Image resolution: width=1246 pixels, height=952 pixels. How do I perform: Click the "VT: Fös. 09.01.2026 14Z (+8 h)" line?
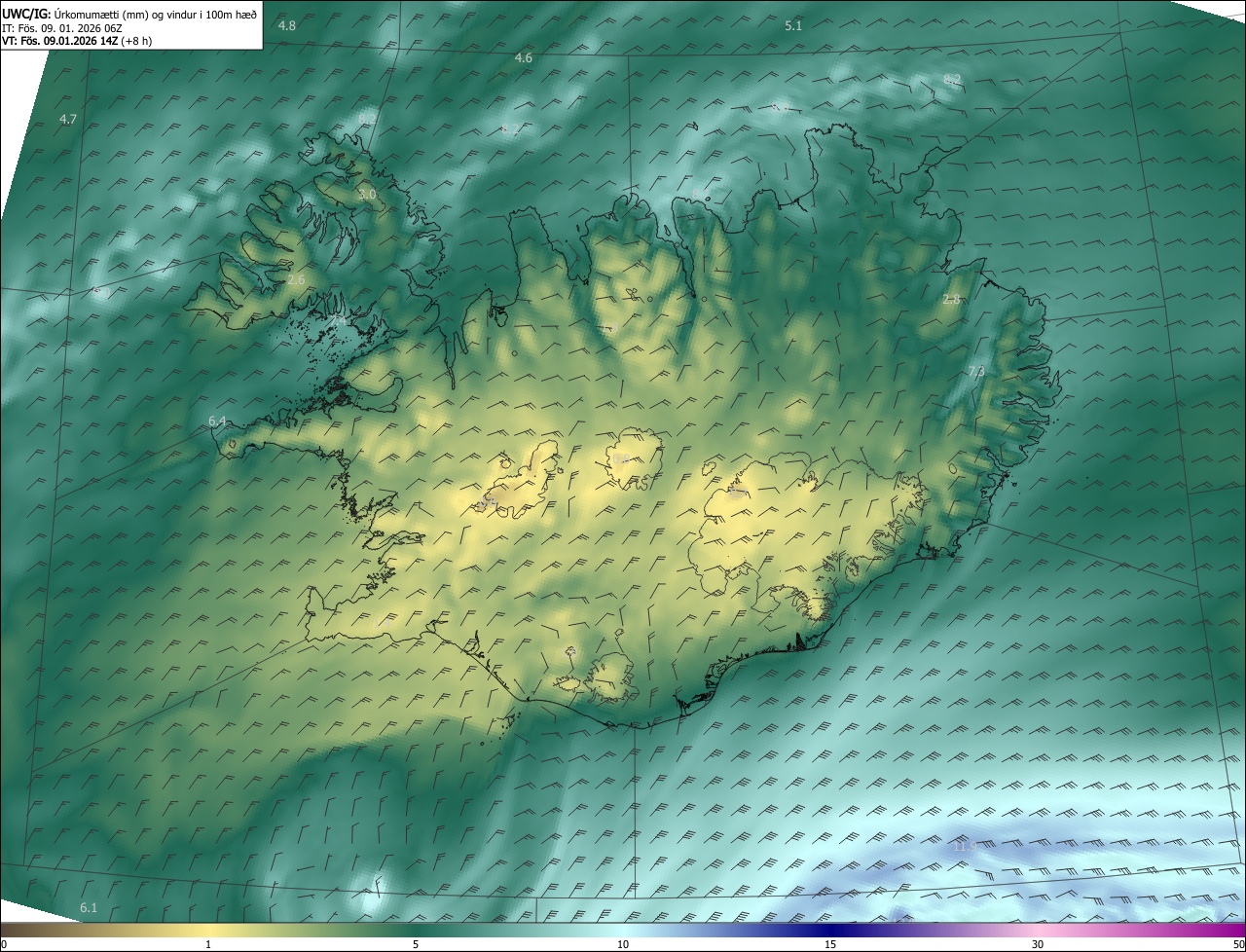click(x=77, y=41)
